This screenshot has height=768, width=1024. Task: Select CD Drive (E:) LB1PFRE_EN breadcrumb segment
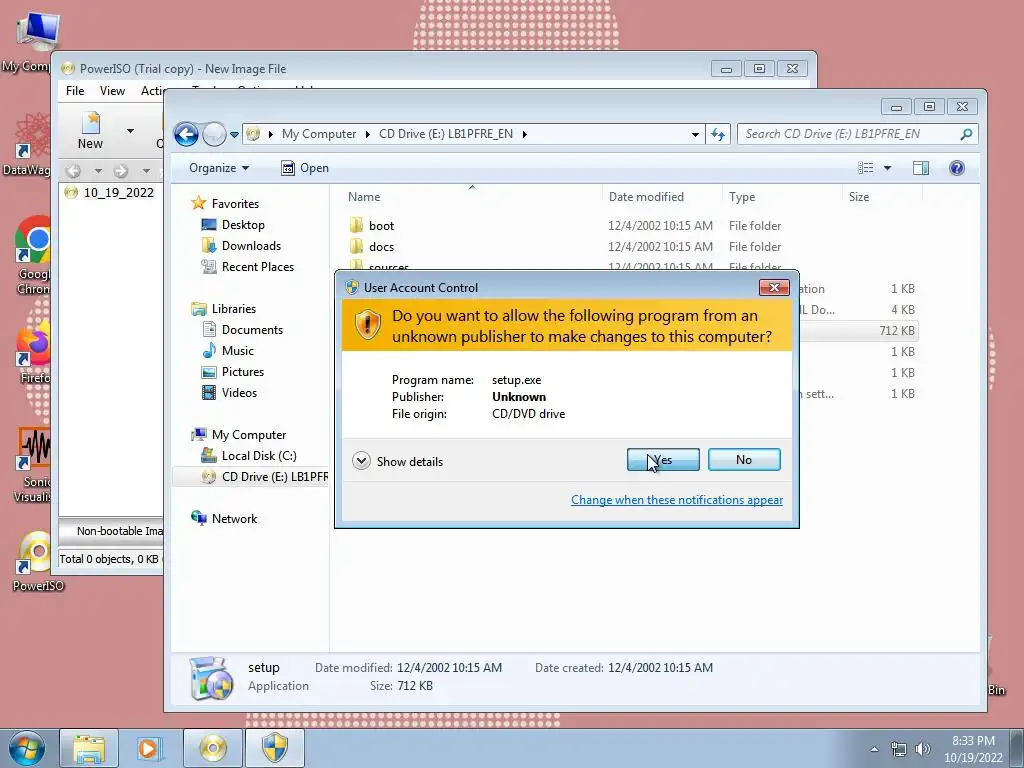coord(445,134)
